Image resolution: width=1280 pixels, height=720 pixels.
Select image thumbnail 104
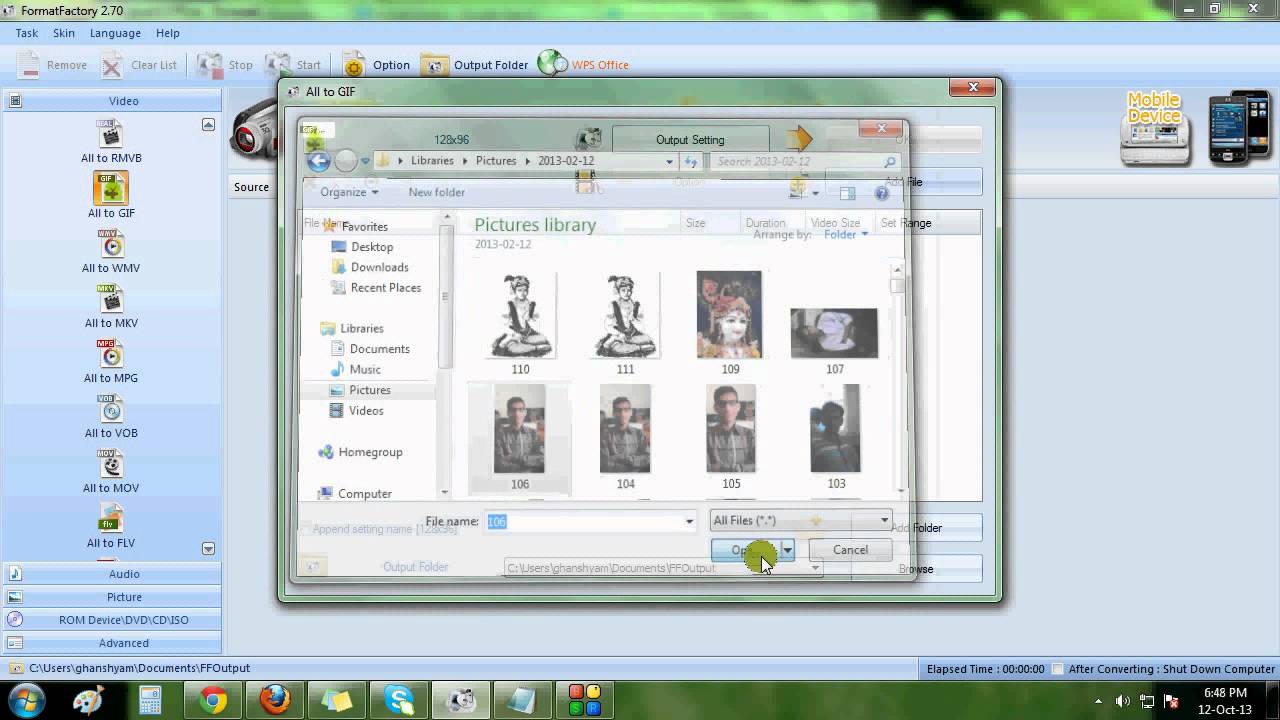[x=625, y=437]
